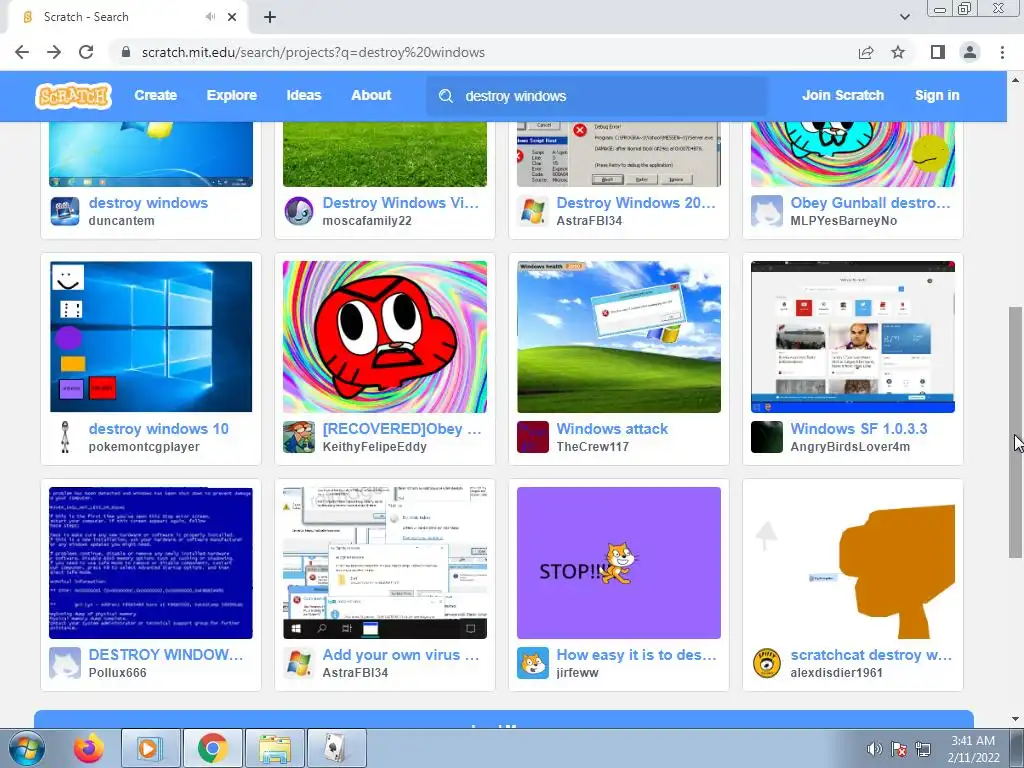Open the Windows Start button
Viewport: 1024px width, 768px height.
pyautogui.click(x=27, y=748)
